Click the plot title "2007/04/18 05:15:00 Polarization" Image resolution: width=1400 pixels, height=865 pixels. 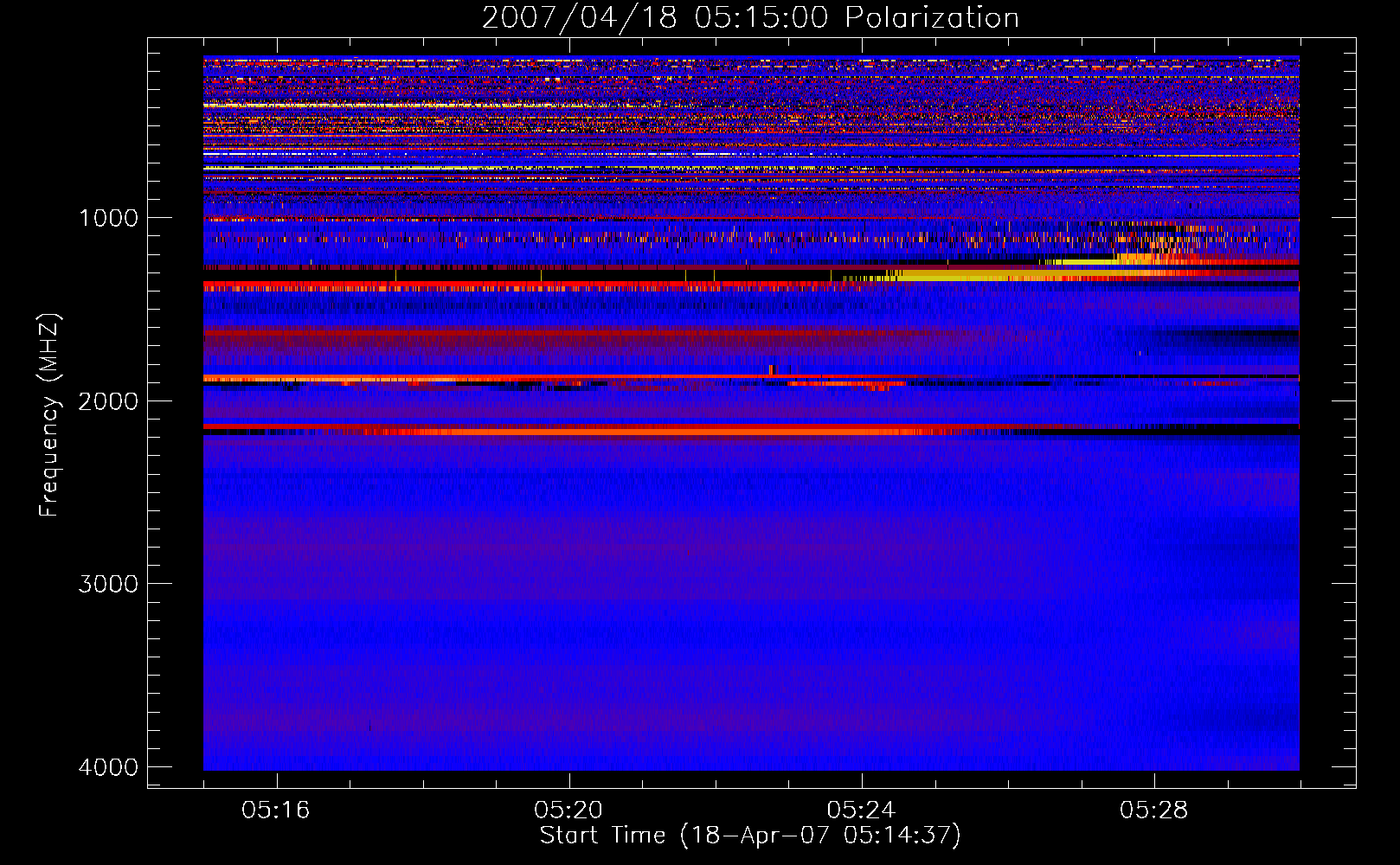[x=750, y=18]
